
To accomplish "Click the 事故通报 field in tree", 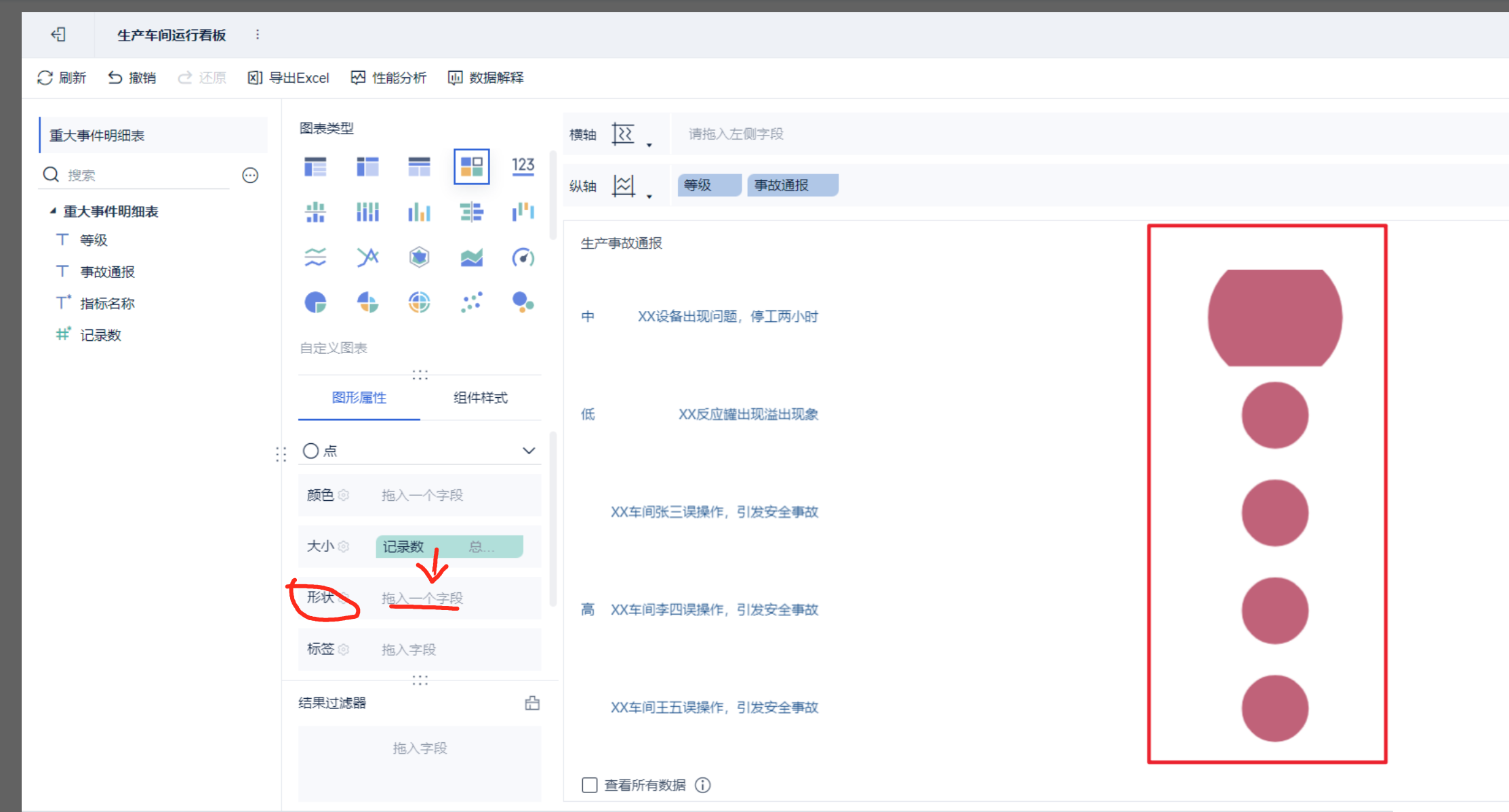I will (107, 272).
